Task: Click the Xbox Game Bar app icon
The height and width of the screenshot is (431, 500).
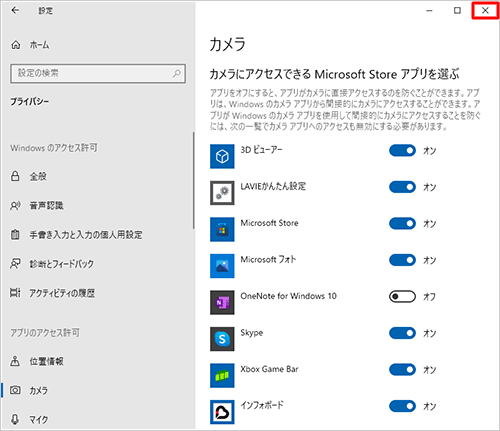Action: tap(222, 376)
